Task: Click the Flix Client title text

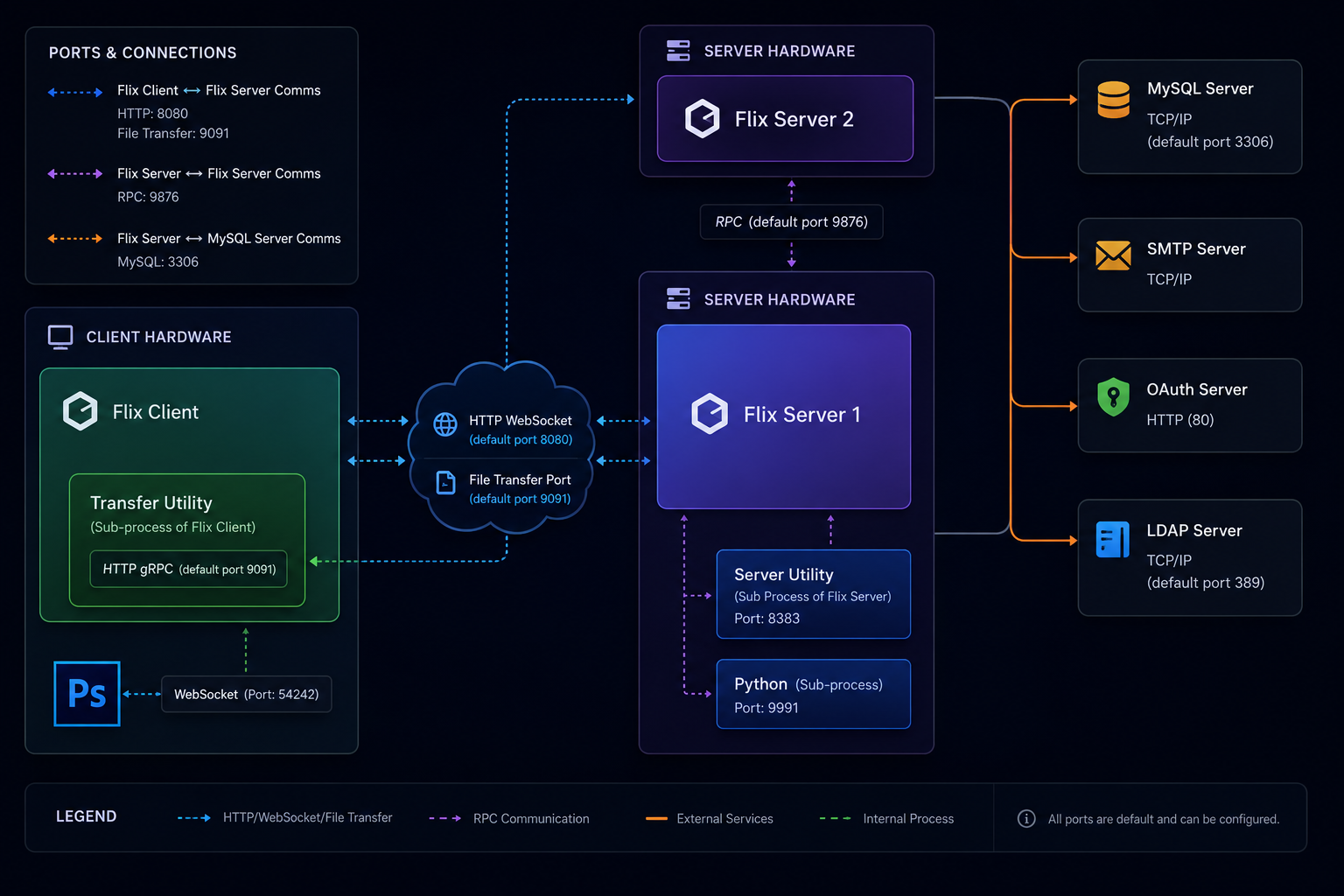Action: pos(156,412)
